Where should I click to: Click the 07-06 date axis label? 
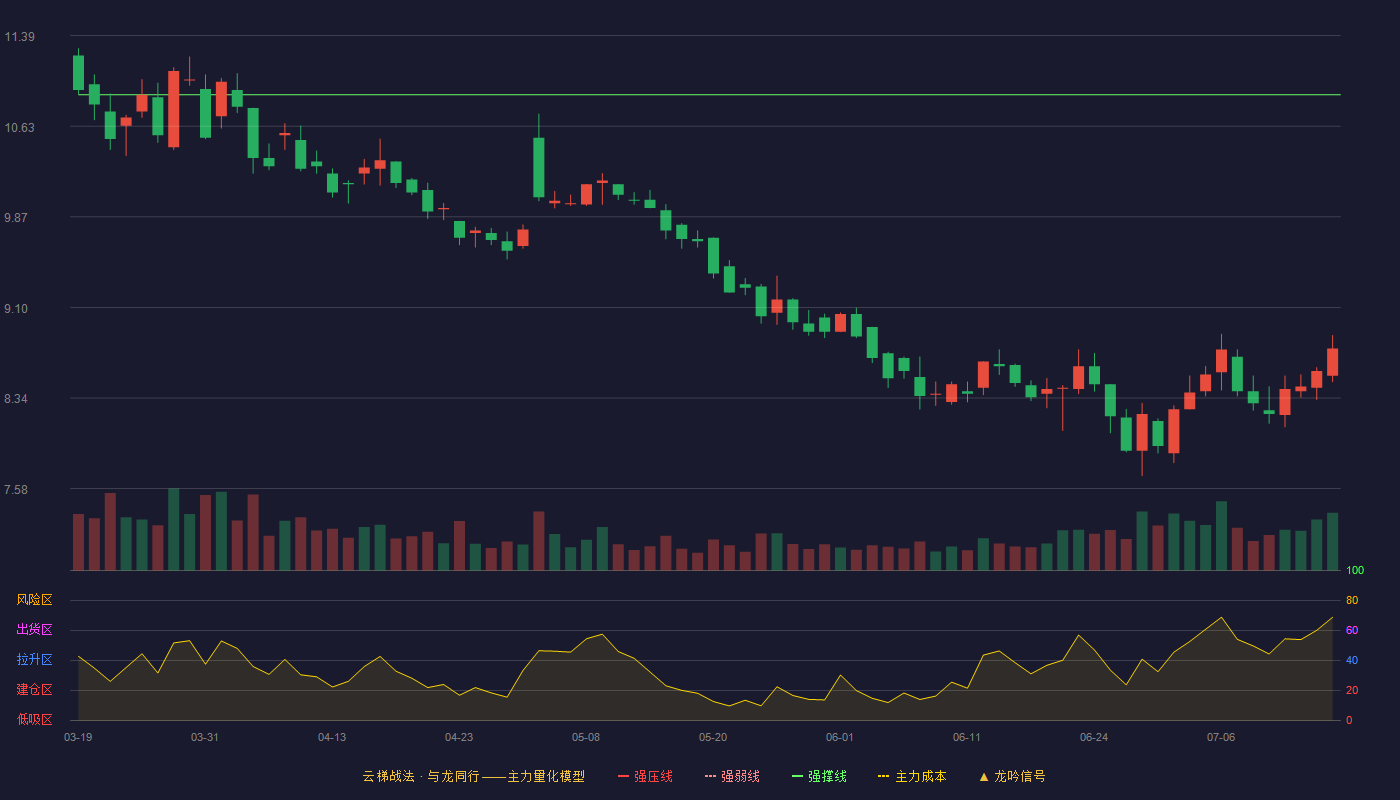(x=1221, y=737)
